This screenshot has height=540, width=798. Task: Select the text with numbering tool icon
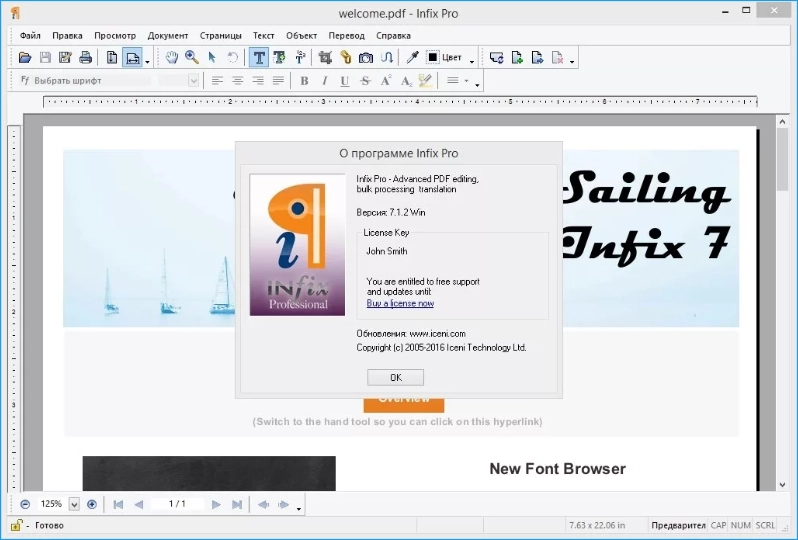click(x=300, y=58)
